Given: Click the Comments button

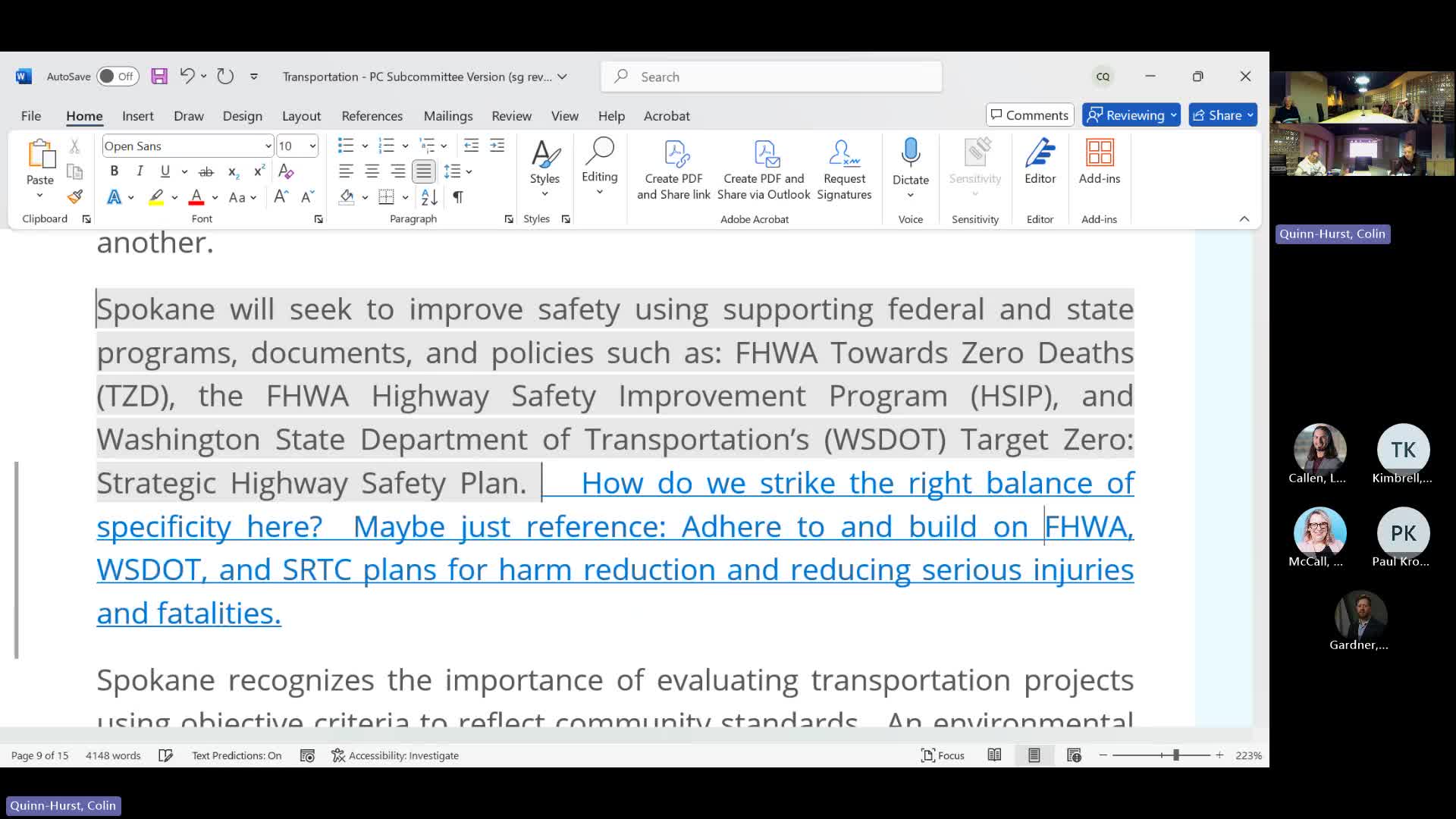Looking at the screenshot, I should tap(1029, 115).
